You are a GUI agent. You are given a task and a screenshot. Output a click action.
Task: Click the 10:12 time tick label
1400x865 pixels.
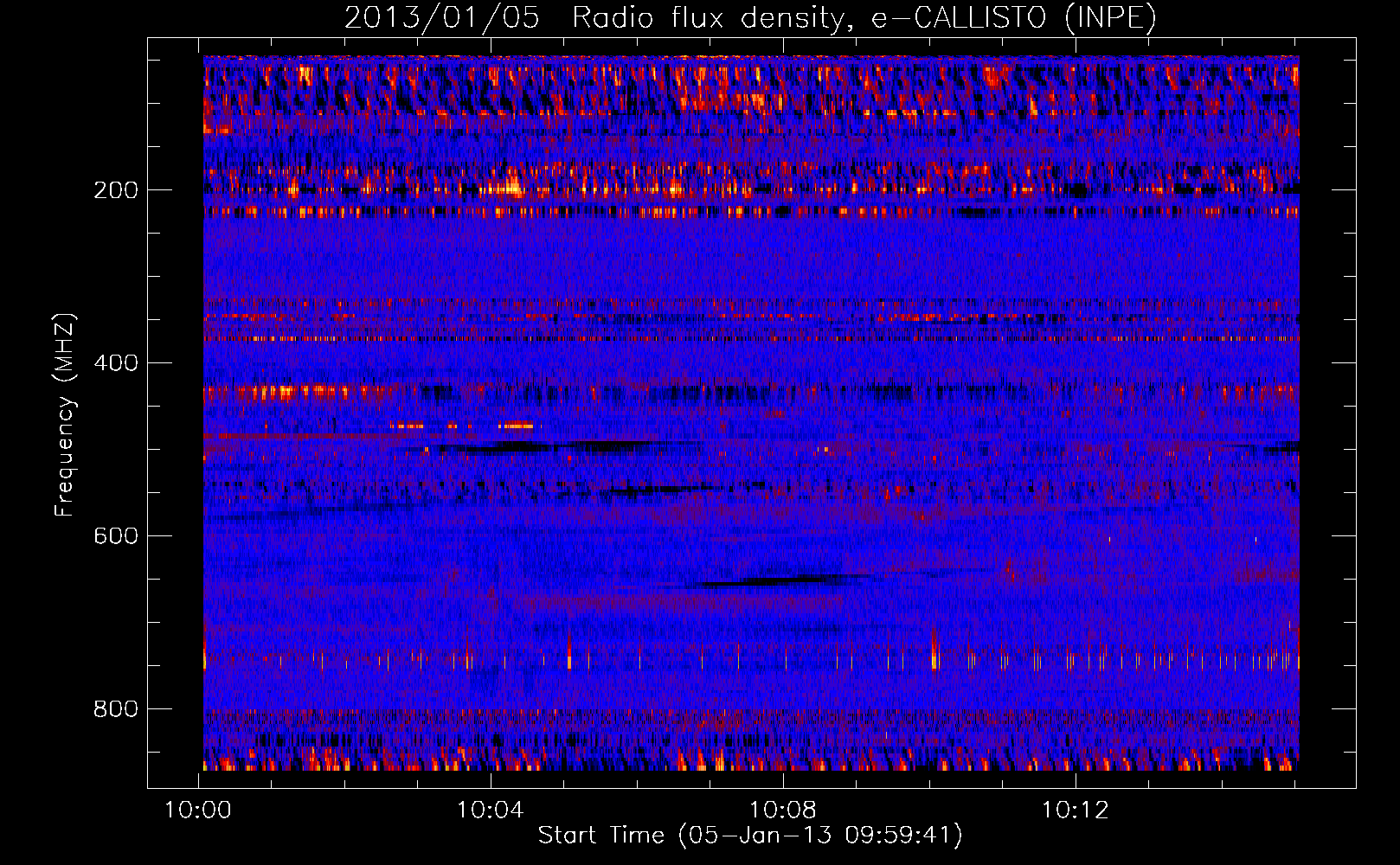pyautogui.click(x=1076, y=811)
